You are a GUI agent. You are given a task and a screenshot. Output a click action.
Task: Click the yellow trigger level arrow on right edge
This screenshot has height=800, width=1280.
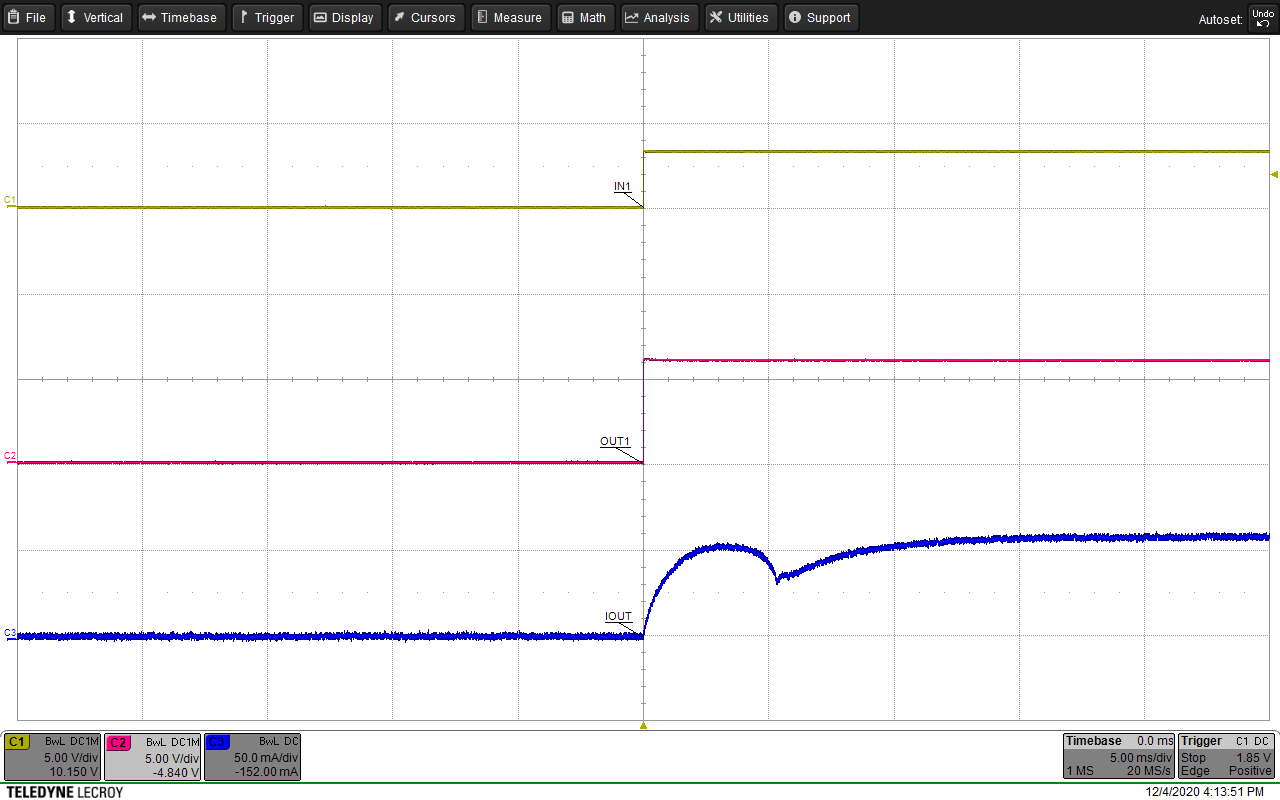(x=1273, y=174)
